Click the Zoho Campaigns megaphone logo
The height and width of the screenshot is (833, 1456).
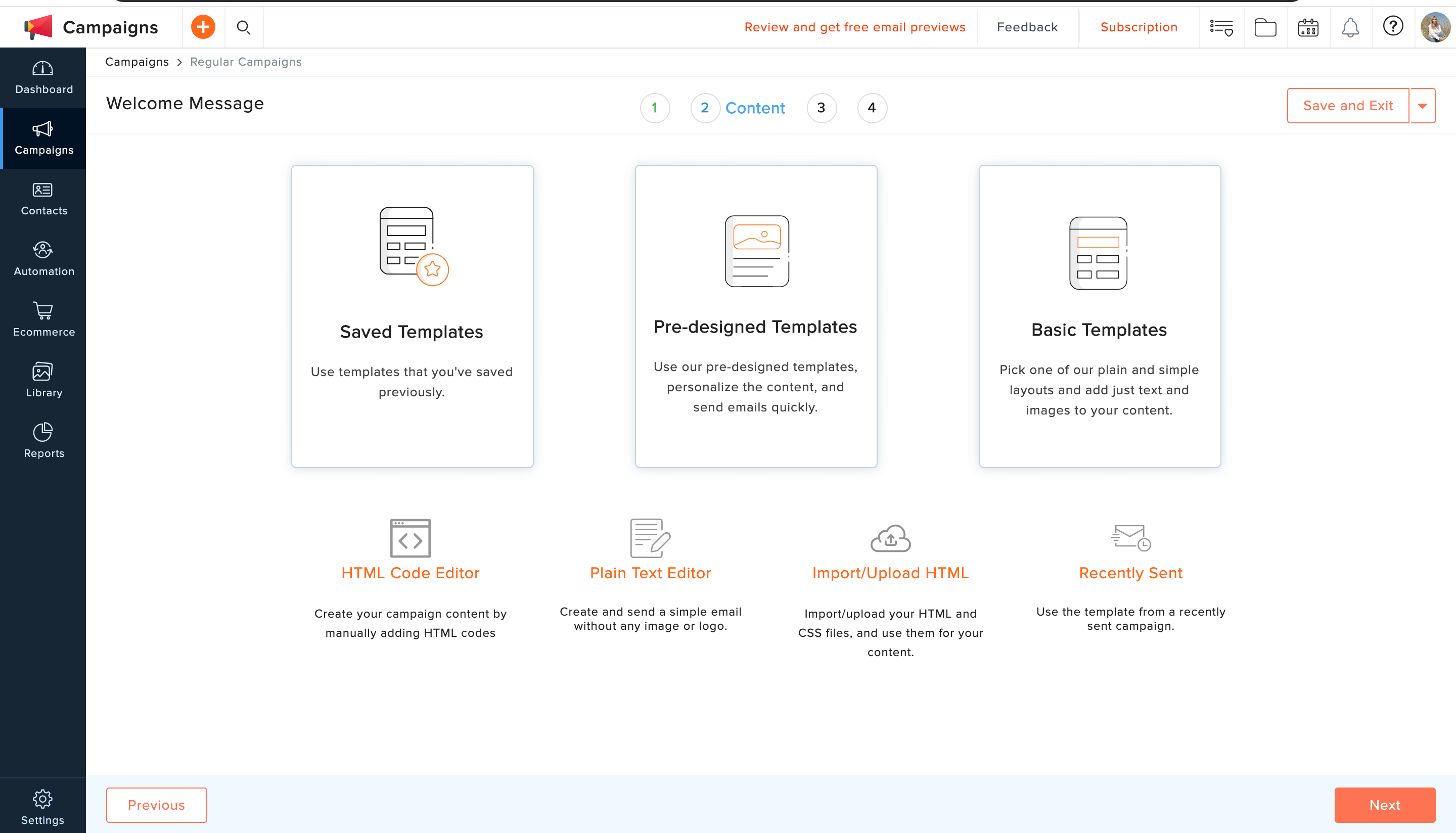[38, 27]
